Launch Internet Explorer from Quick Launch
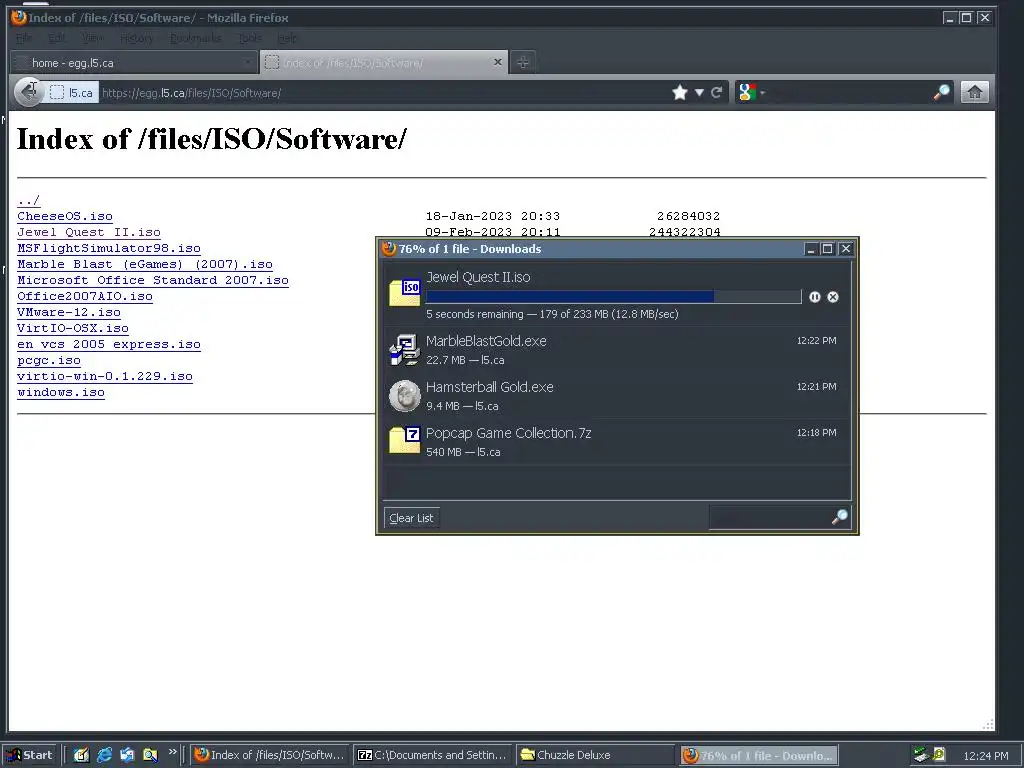The width and height of the screenshot is (1024, 768). point(104,755)
